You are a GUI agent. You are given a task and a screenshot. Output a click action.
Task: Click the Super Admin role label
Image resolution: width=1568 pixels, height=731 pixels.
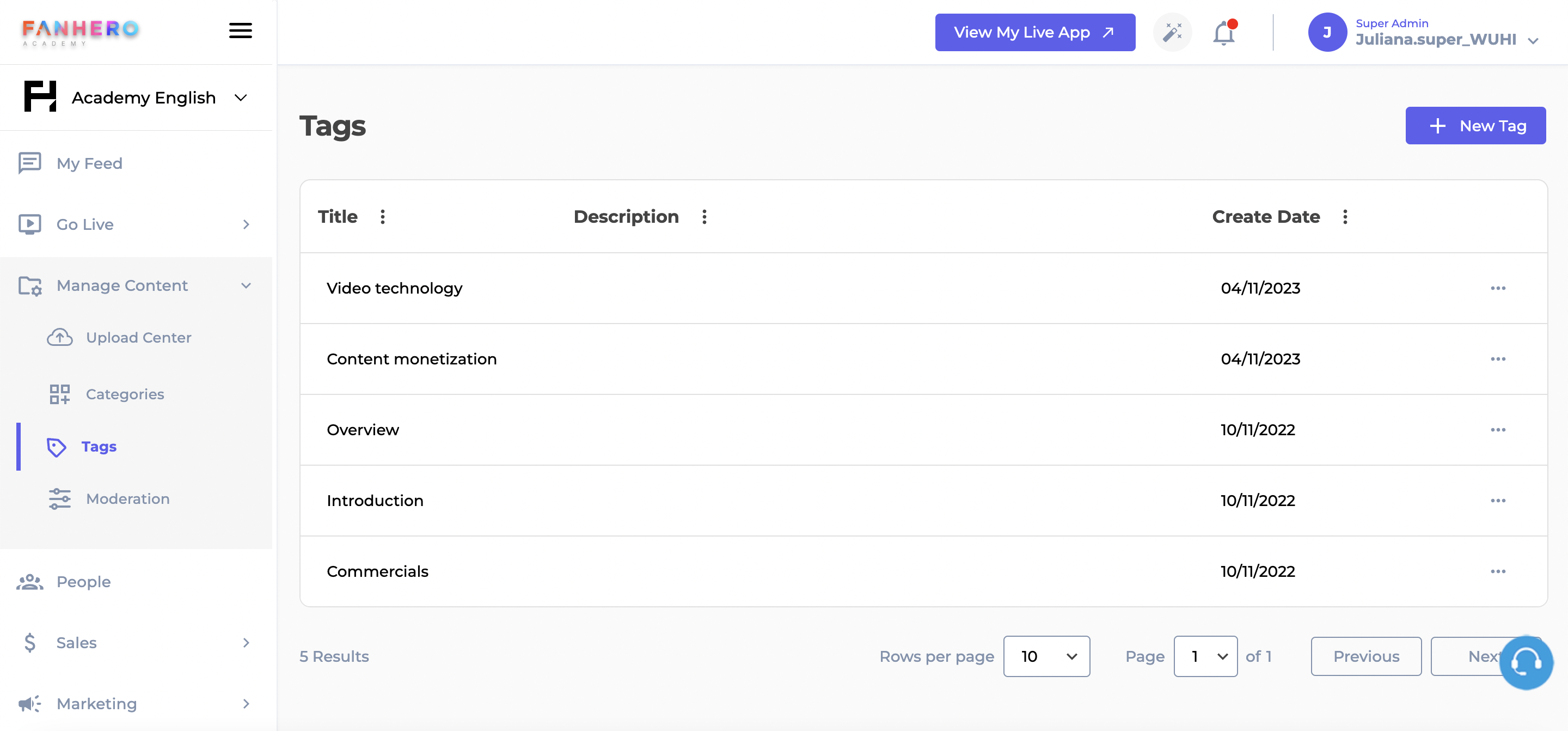coord(1392,23)
